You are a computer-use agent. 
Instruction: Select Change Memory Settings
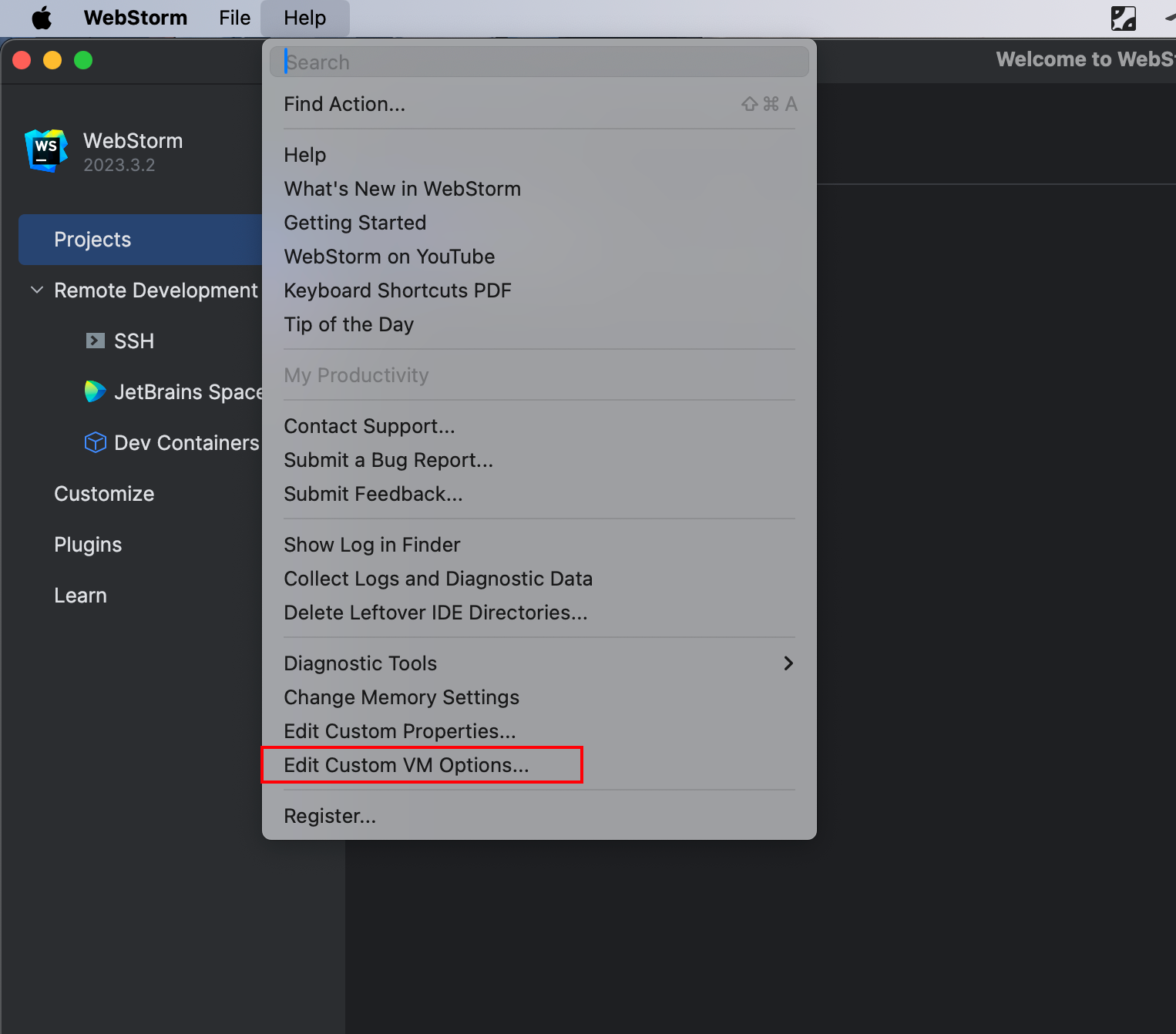[x=402, y=697]
